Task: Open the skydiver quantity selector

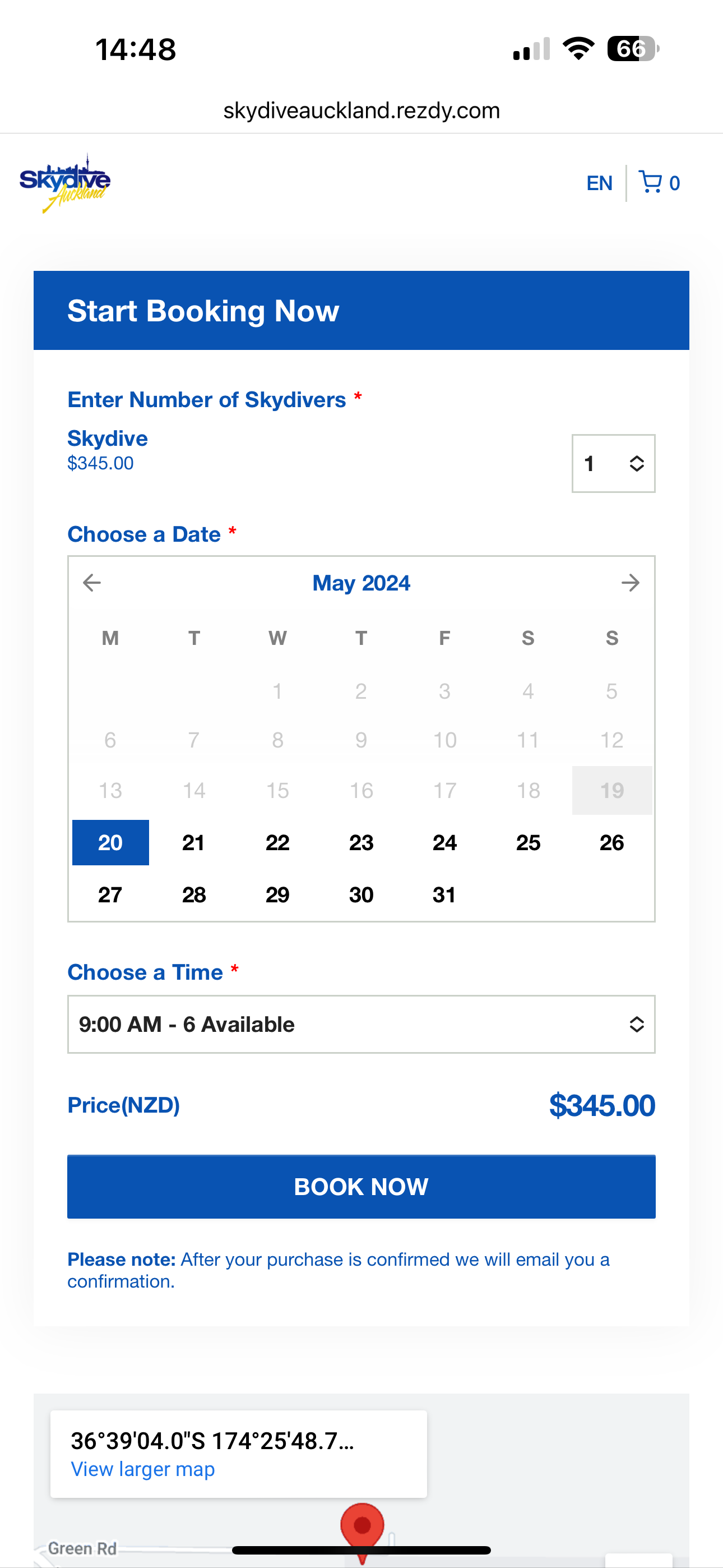Action: [x=614, y=463]
